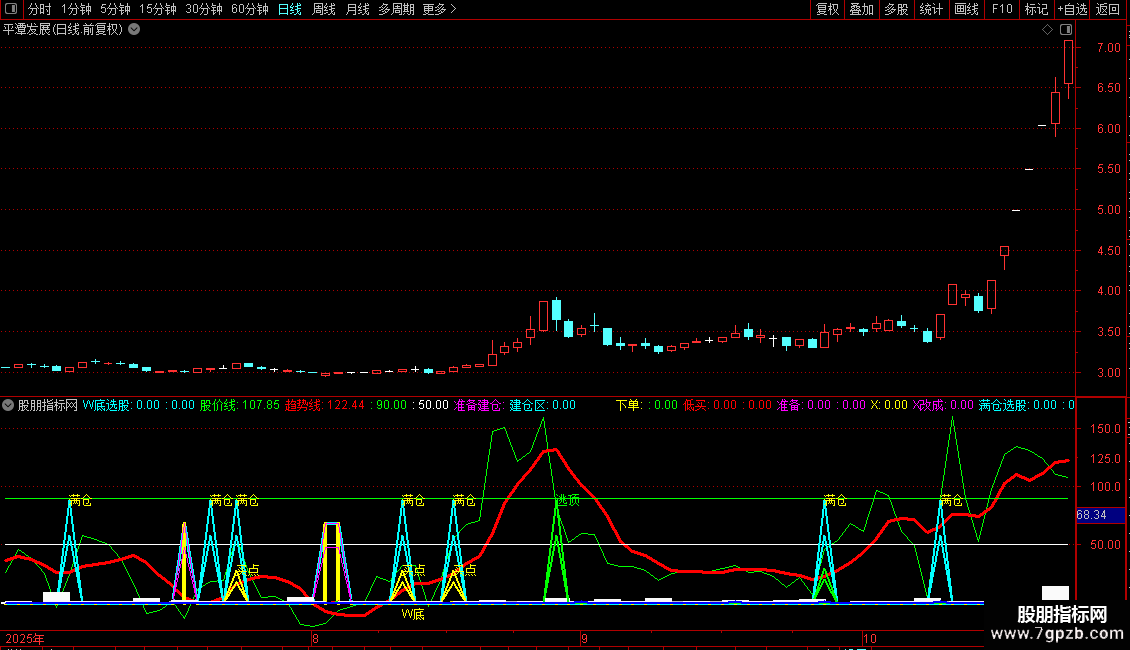Click the 返回 back button
This screenshot has width=1130, height=650.
click(1108, 9)
